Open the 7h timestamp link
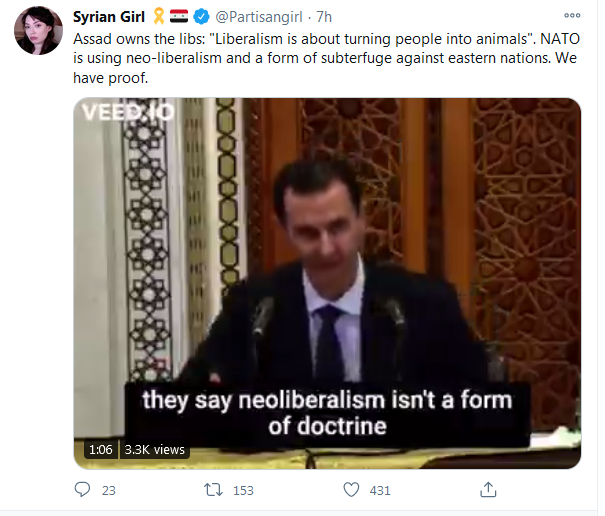Image resolution: width=605 pixels, height=516 pixels. (324, 17)
